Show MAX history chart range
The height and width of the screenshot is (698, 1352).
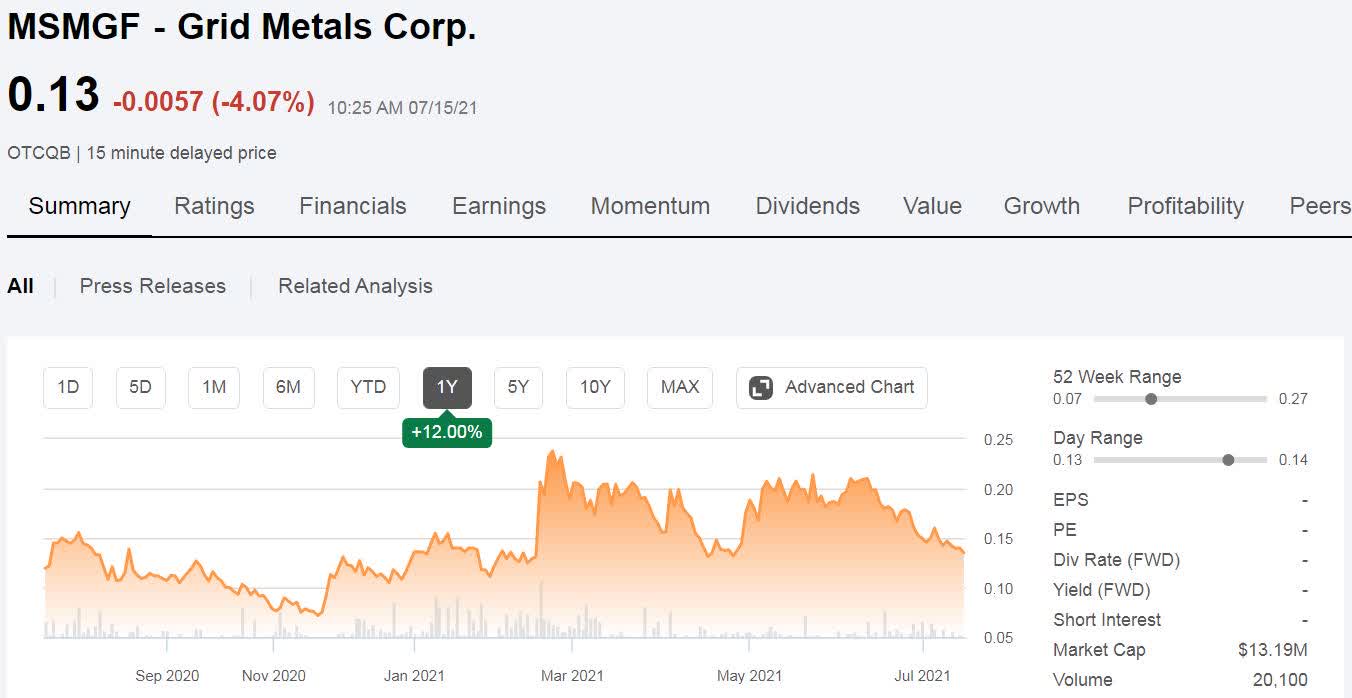point(680,388)
